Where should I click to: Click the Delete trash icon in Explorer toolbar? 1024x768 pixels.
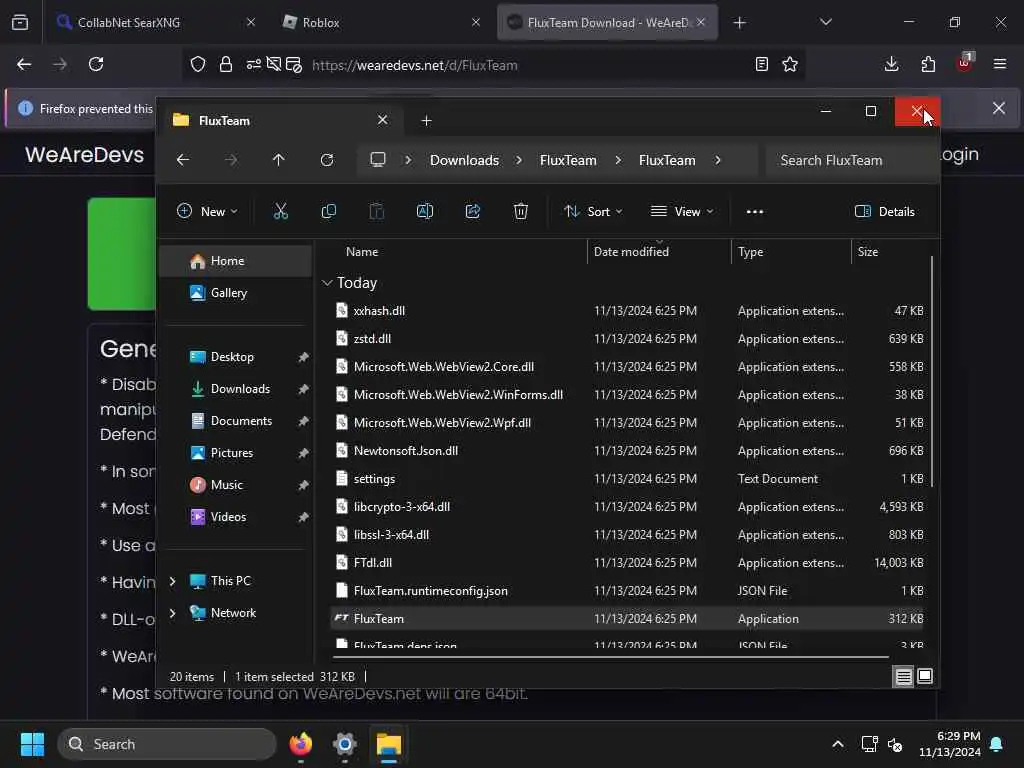[x=520, y=211]
